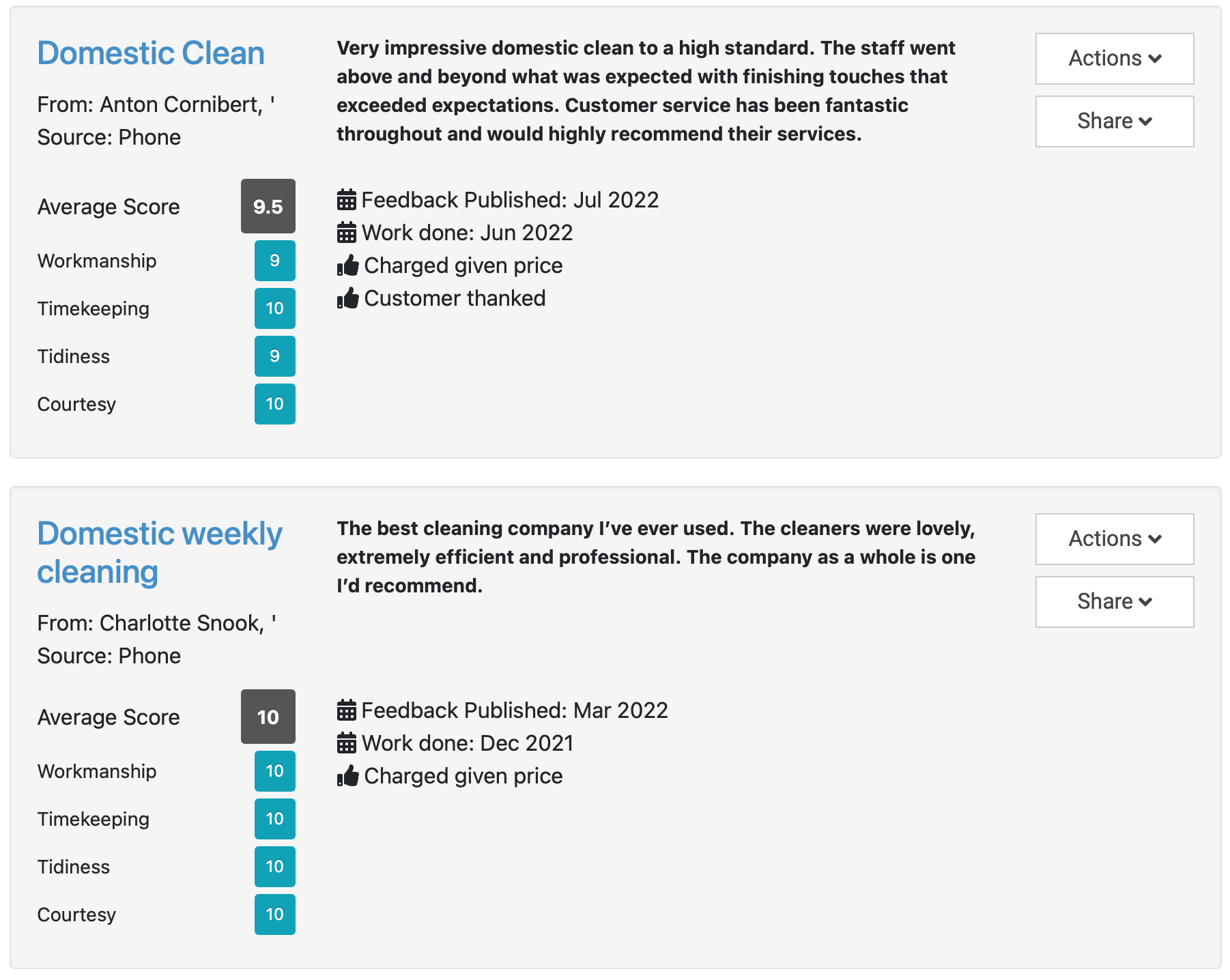Click the thumbs-up icon in the Domestic weekly cleaning review
The height and width of the screenshot is (980, 1230).
point(348,776)
